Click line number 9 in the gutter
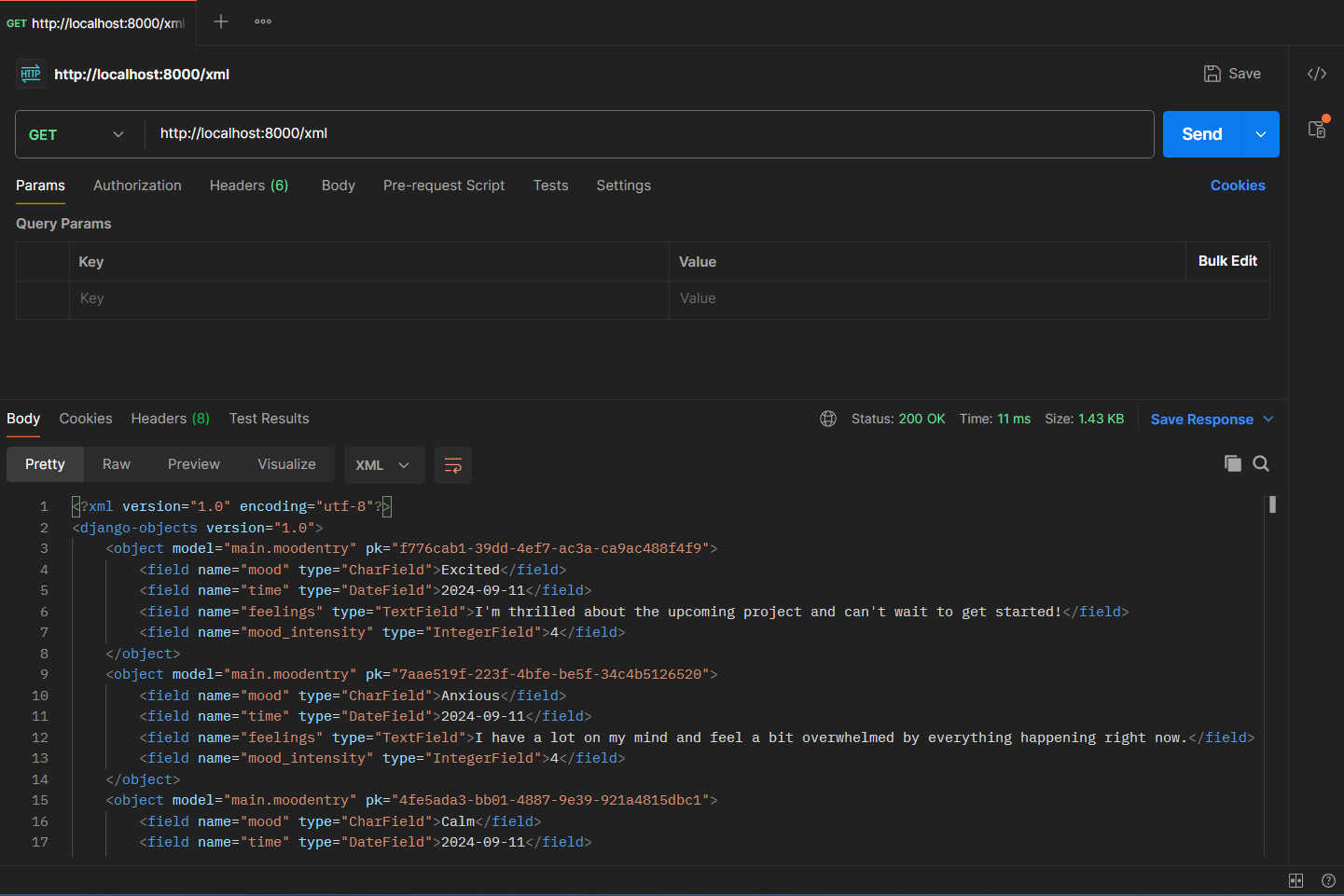This screenshot has width=1344, height=896. coord(44,674)
